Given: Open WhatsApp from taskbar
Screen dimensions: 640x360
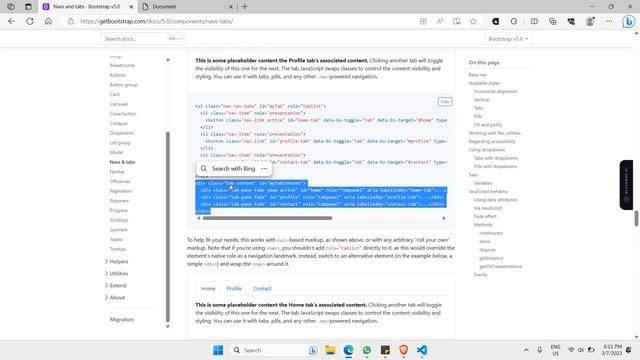Looking at the screenshot, I should pos(367,350).
